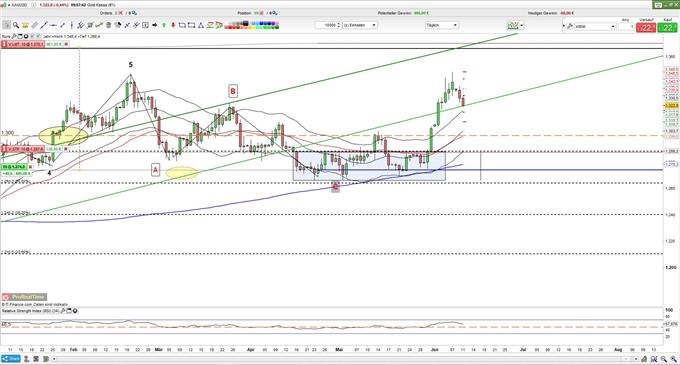Click the green Kauf buy button
The width and height of the screenshot is (680, 365).
coord(667,27)
